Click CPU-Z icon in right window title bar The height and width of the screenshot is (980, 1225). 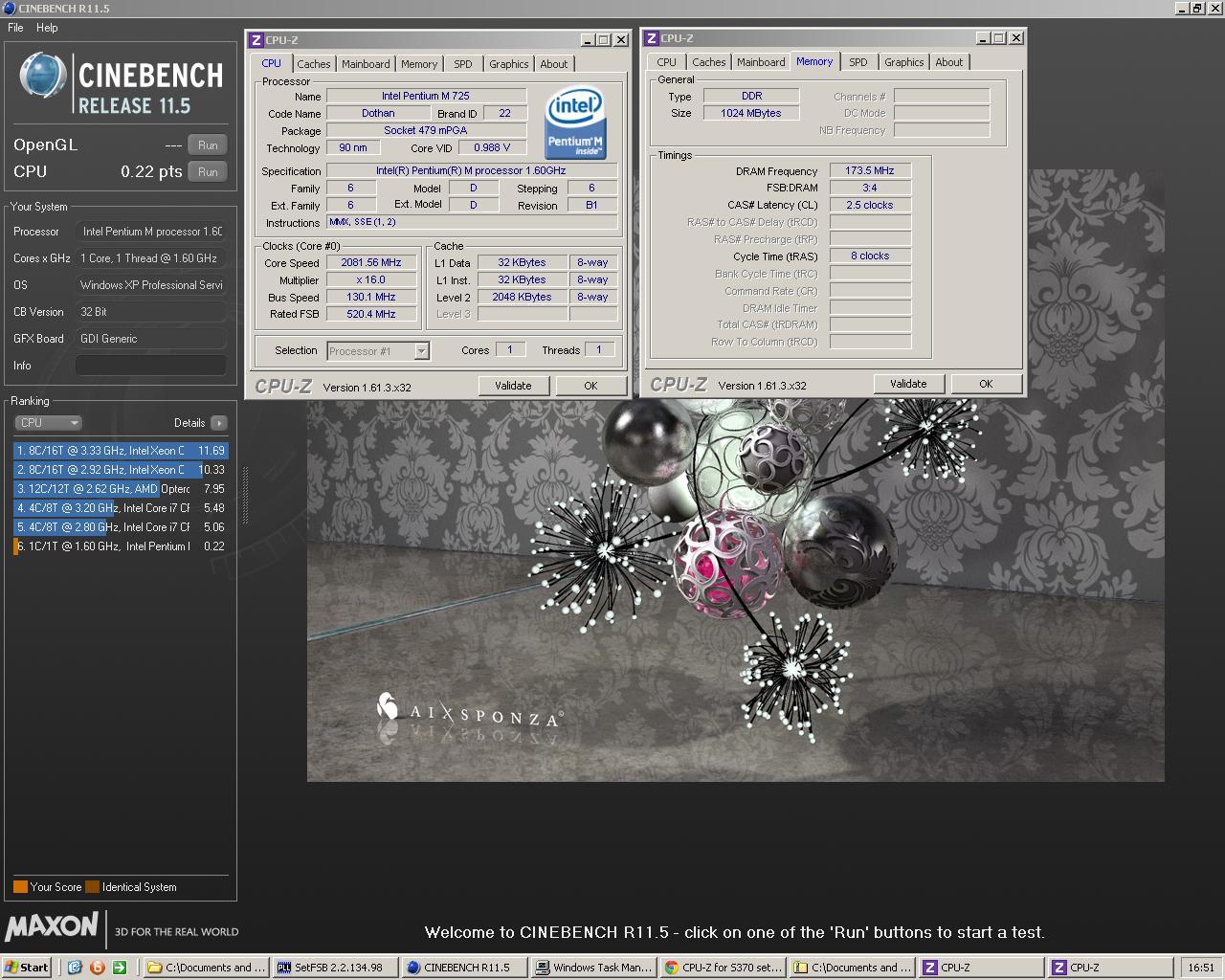click(x=651, y=38)
